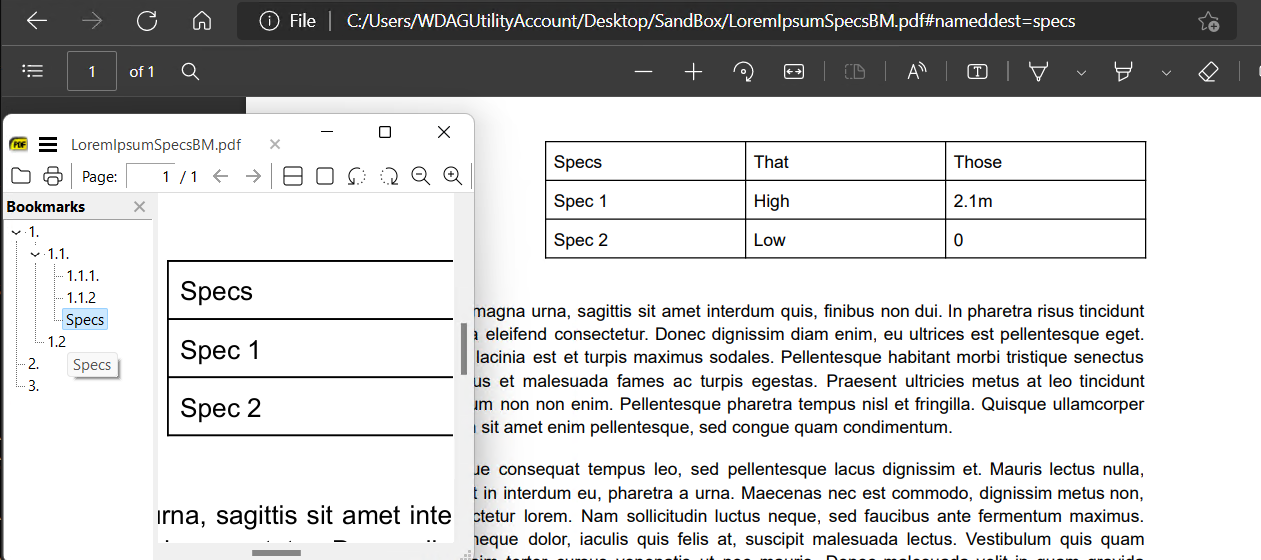Select bookmark 2.

point(34,364)
